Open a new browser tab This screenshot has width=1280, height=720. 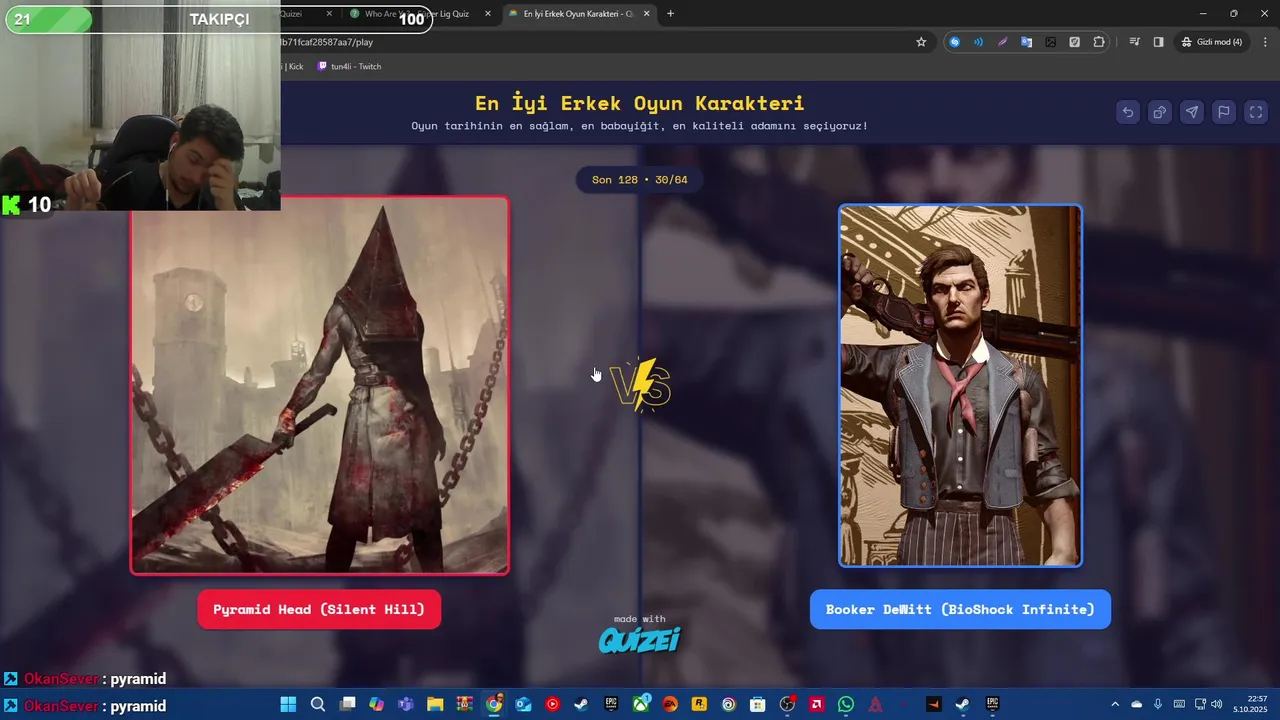coord(670,14)
